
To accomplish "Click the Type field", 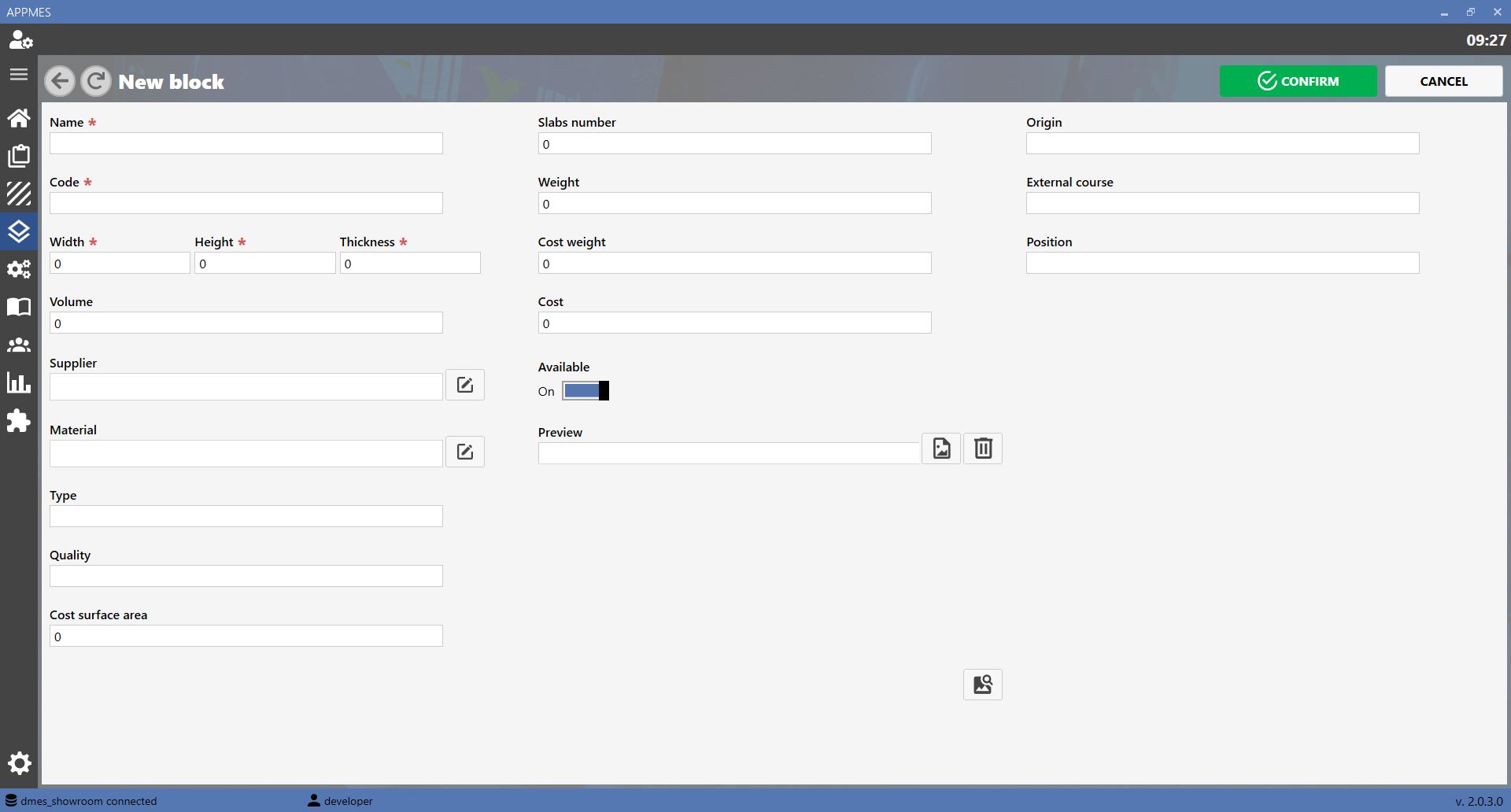I will pyautogui.click(x=246, y=516).
